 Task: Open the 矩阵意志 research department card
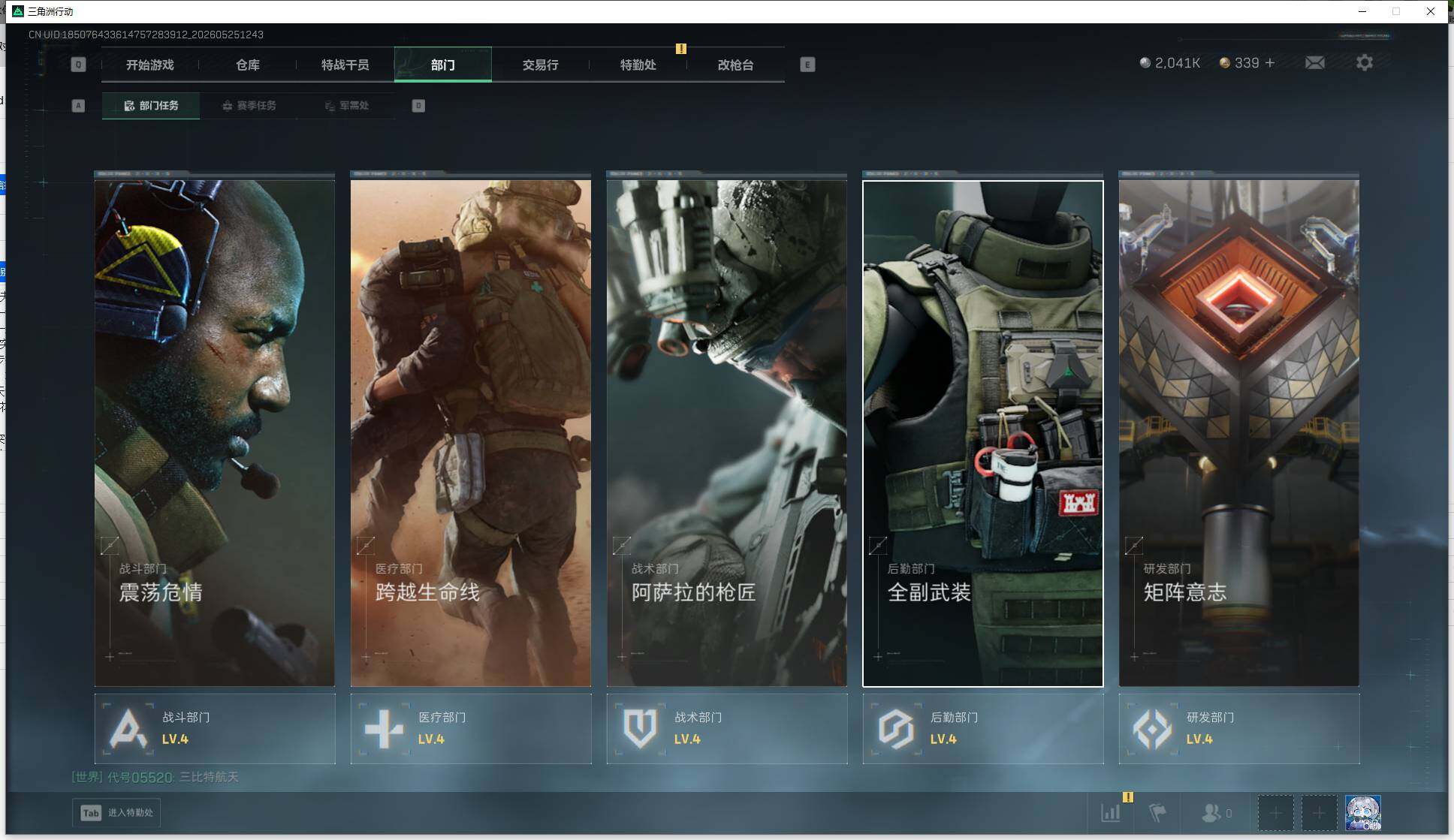tap(1239, 433)
